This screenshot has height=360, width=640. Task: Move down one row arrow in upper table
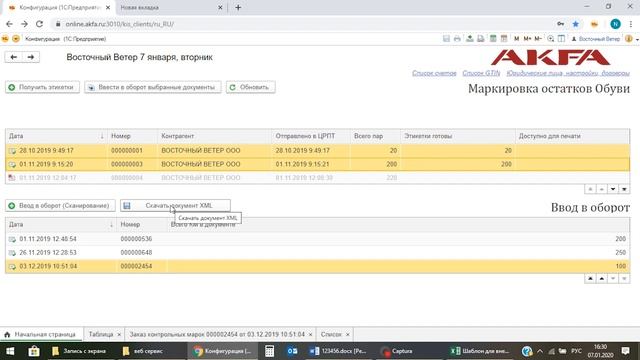tap(613, 189)
